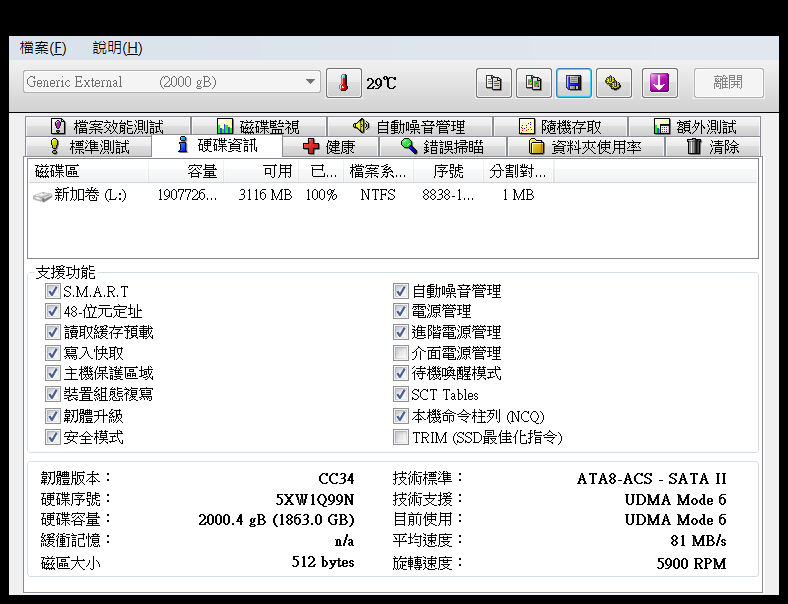The height and width of the screenshot is (604, 788).
Task: Open the options wrench icon
Action: click(x=614, y=83)
